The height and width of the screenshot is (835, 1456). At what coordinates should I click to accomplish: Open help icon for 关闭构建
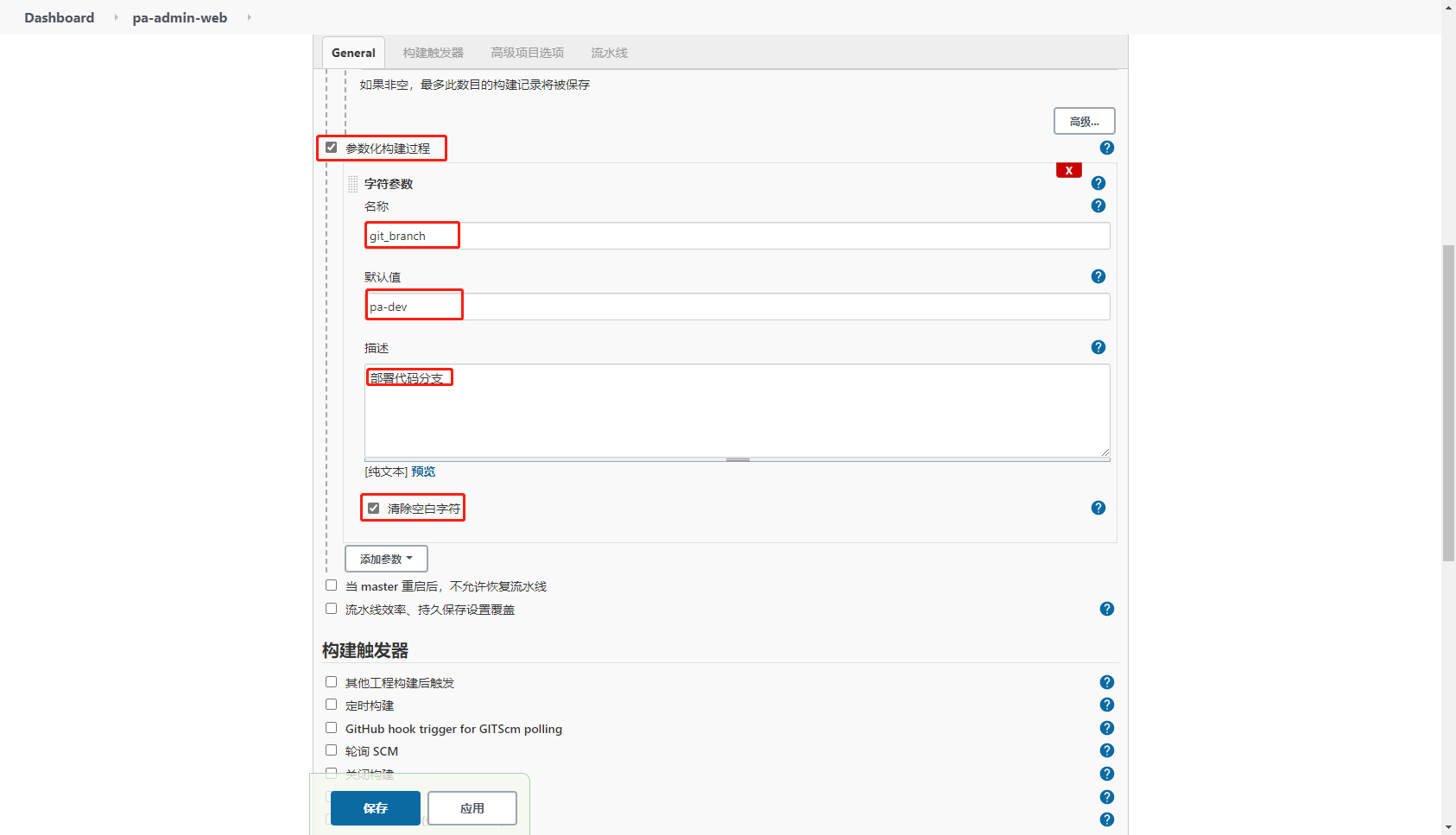(x=1106, y=774)
